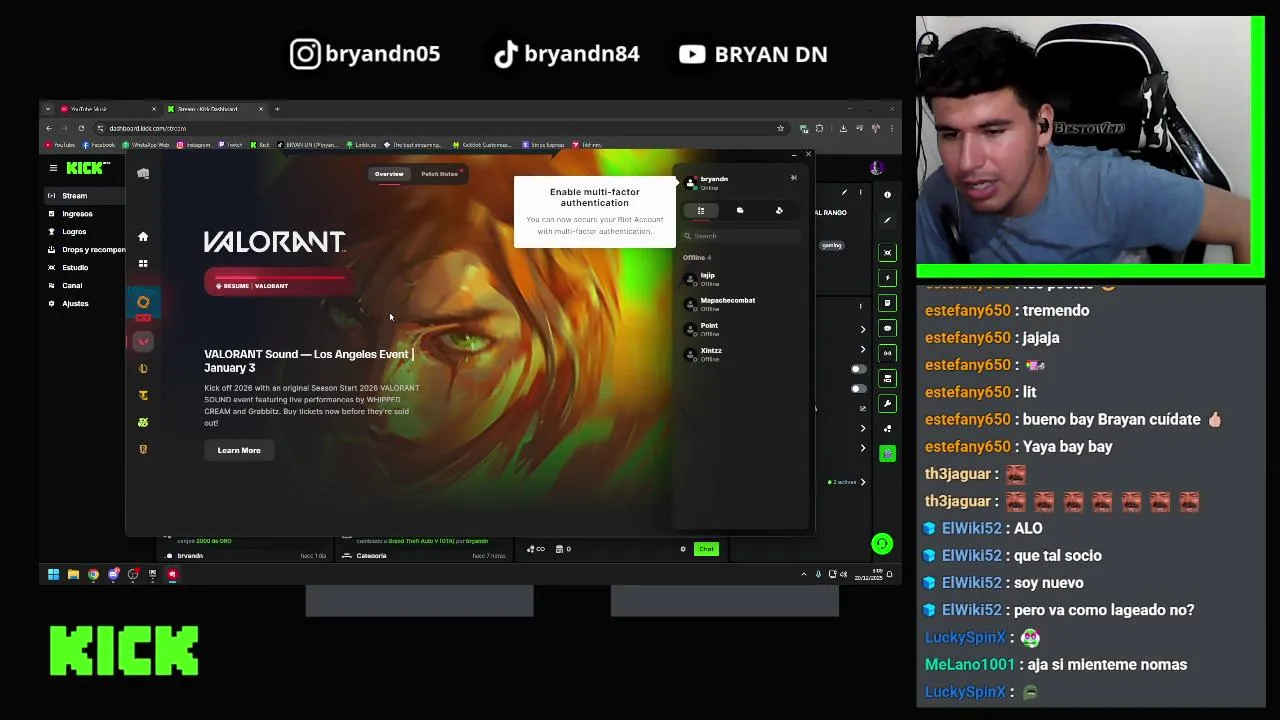Open File Explorer from the taskbar
Image resolution: width=1280 pixels, height=720 pixels.
click(x=73, y=575)
